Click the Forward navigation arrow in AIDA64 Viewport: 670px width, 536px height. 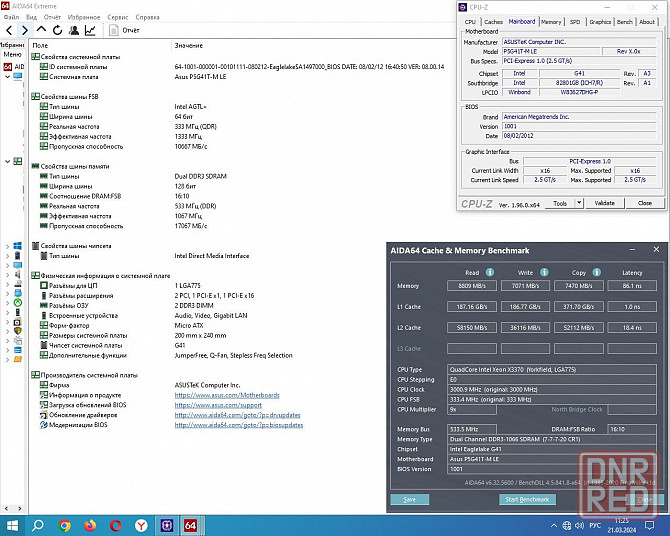pos(23,31)
